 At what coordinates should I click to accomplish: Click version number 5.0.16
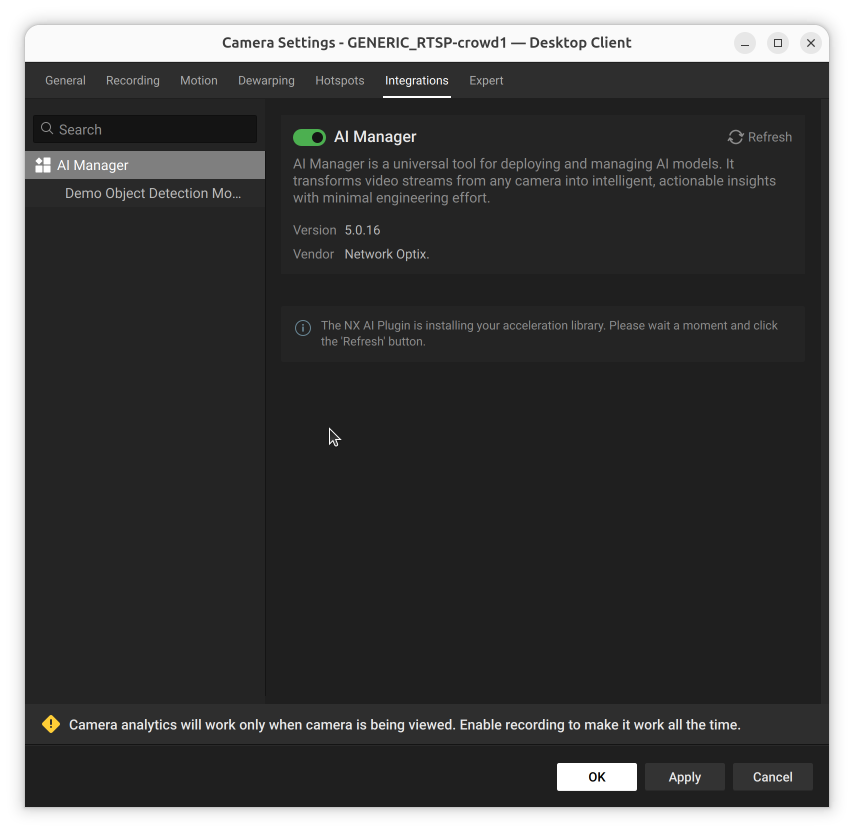tap(362, 230)
